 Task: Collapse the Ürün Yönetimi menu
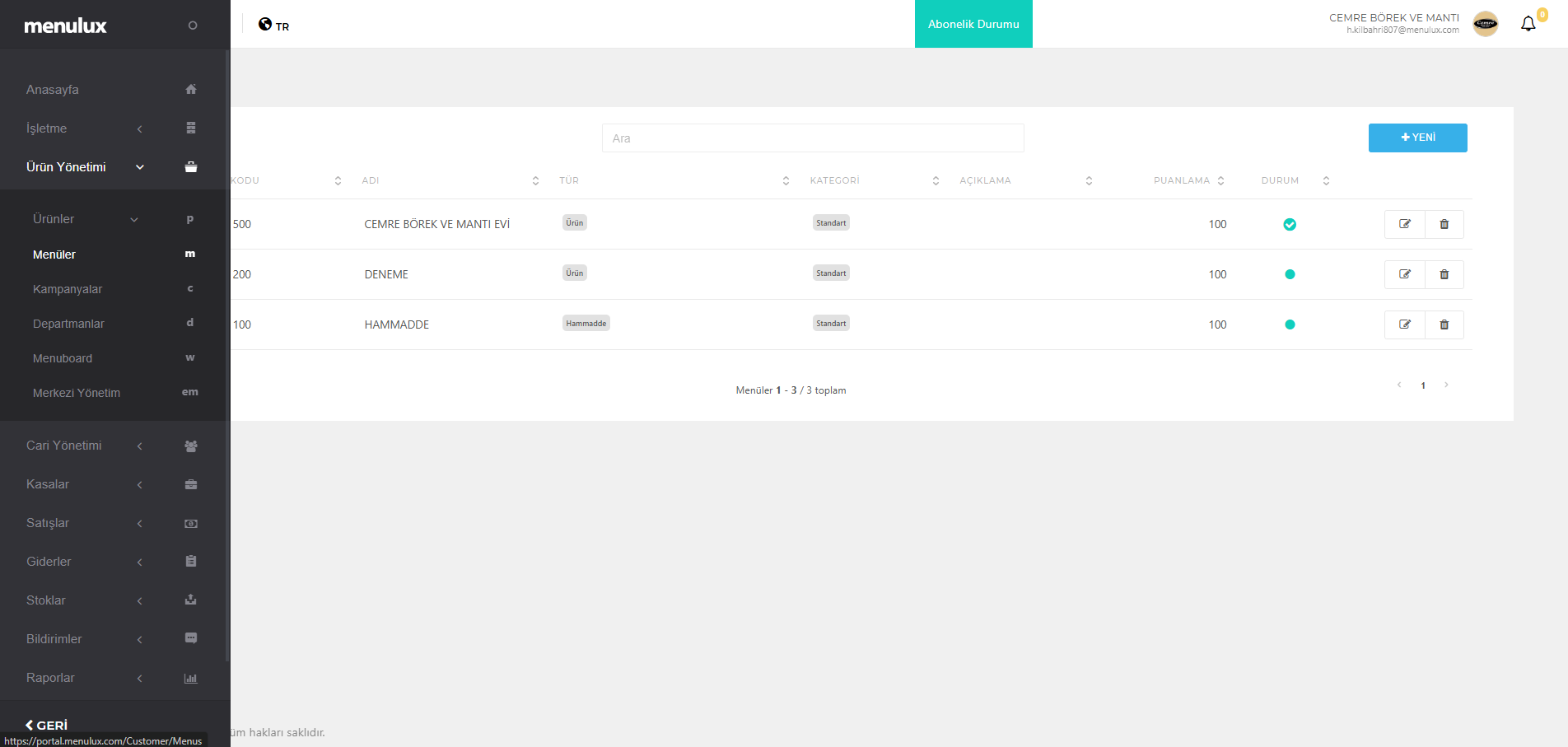pos(140,167)
